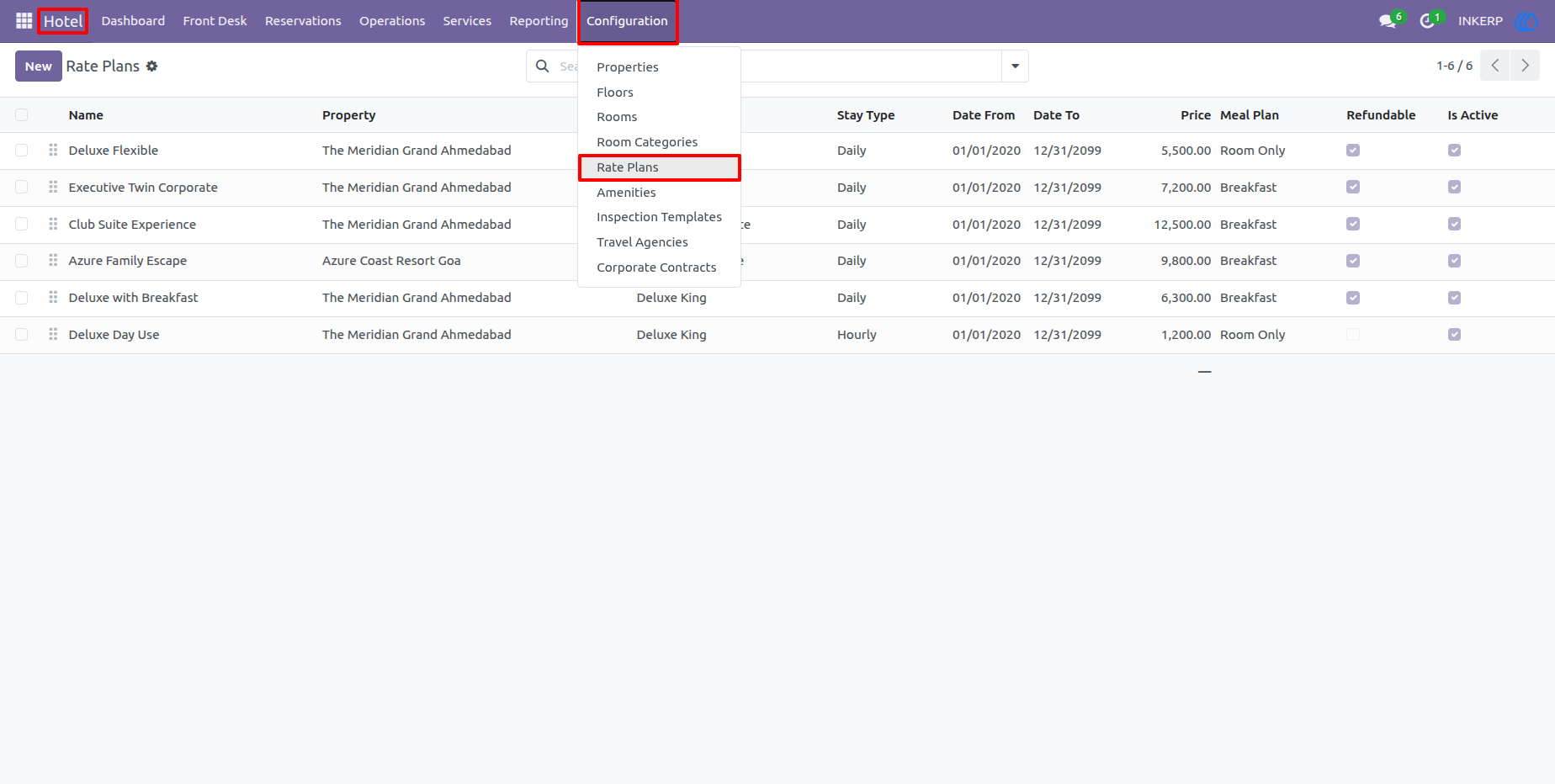Click the drag handle for Deluxe Flexible row

pyautogui.click(x=53, y=150)
